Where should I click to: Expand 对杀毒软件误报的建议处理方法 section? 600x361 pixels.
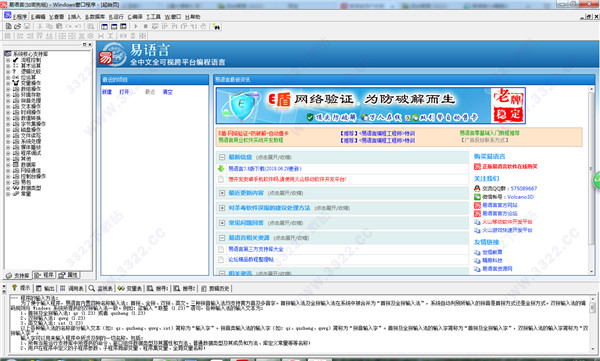(x=222, y=208)
